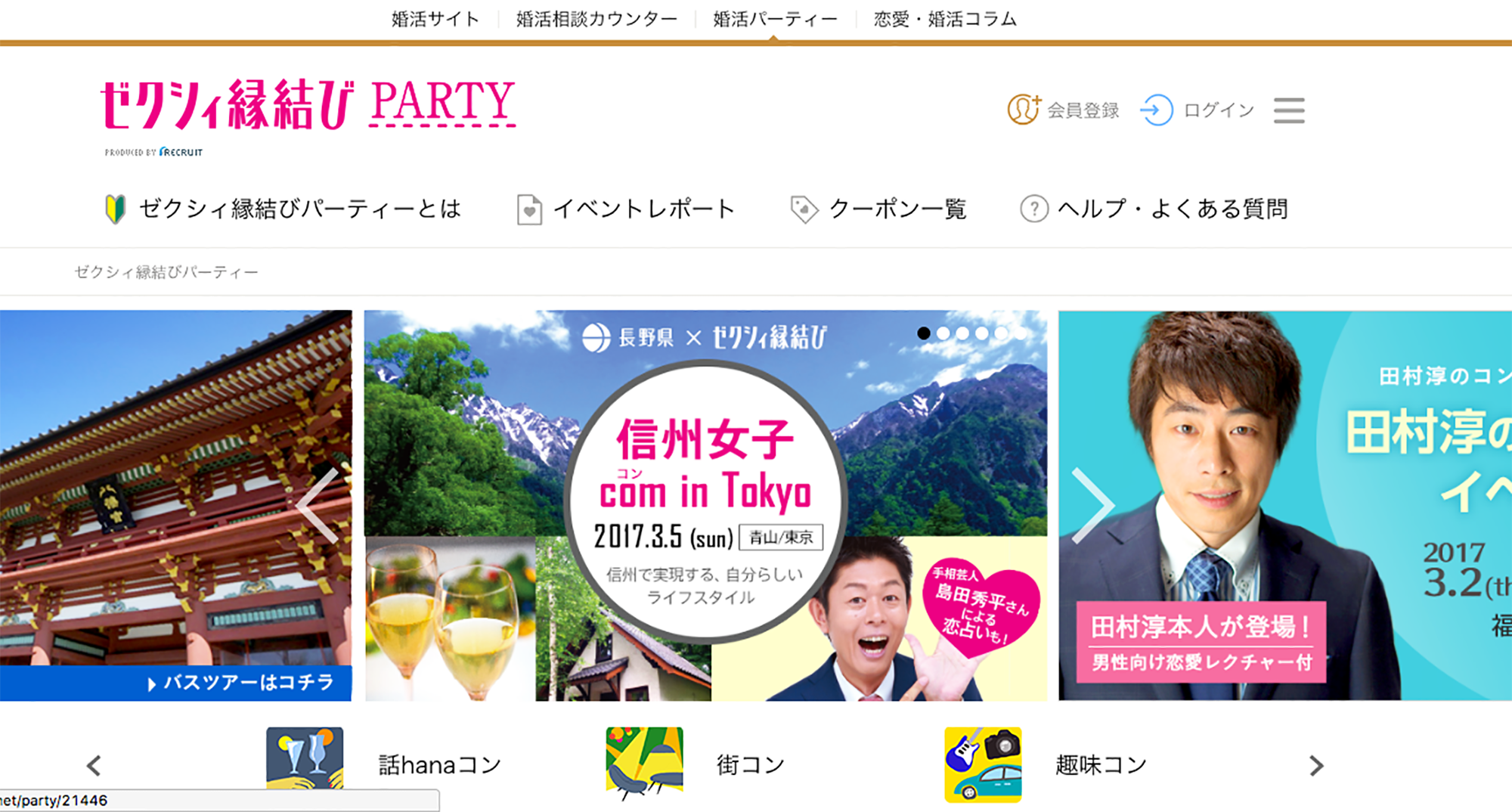The height and width of the screenshot is (812, 1512).
Task: Show previous banner with left chevron
Action: 318,505
